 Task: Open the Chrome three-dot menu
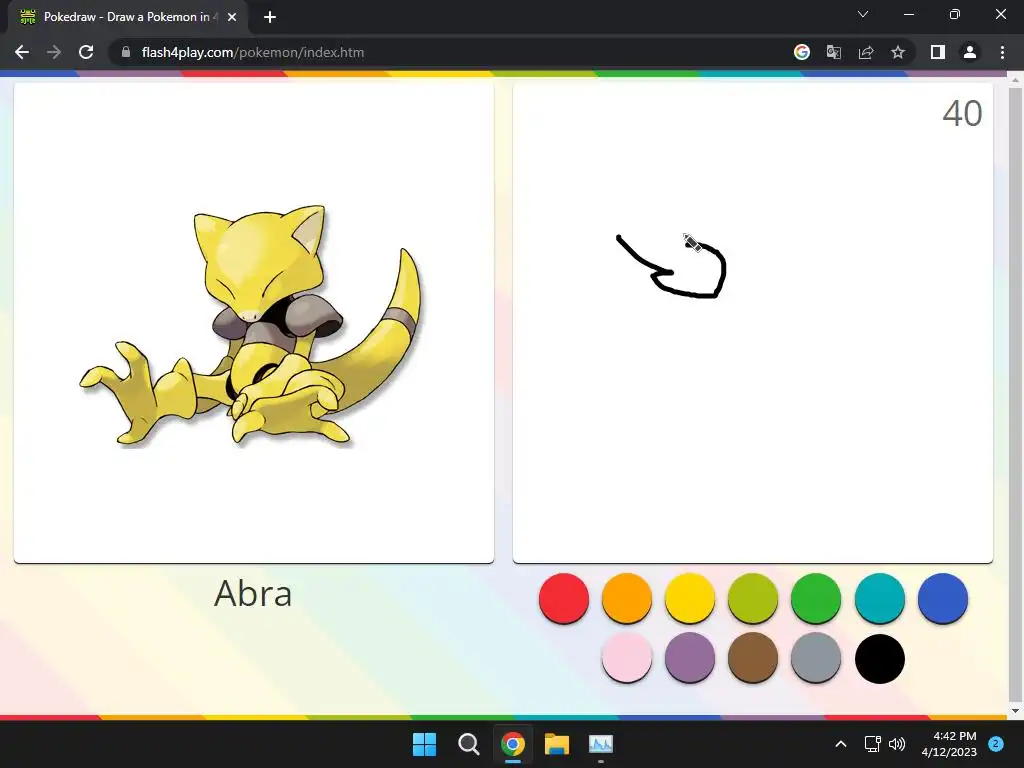coord(1002,52)
